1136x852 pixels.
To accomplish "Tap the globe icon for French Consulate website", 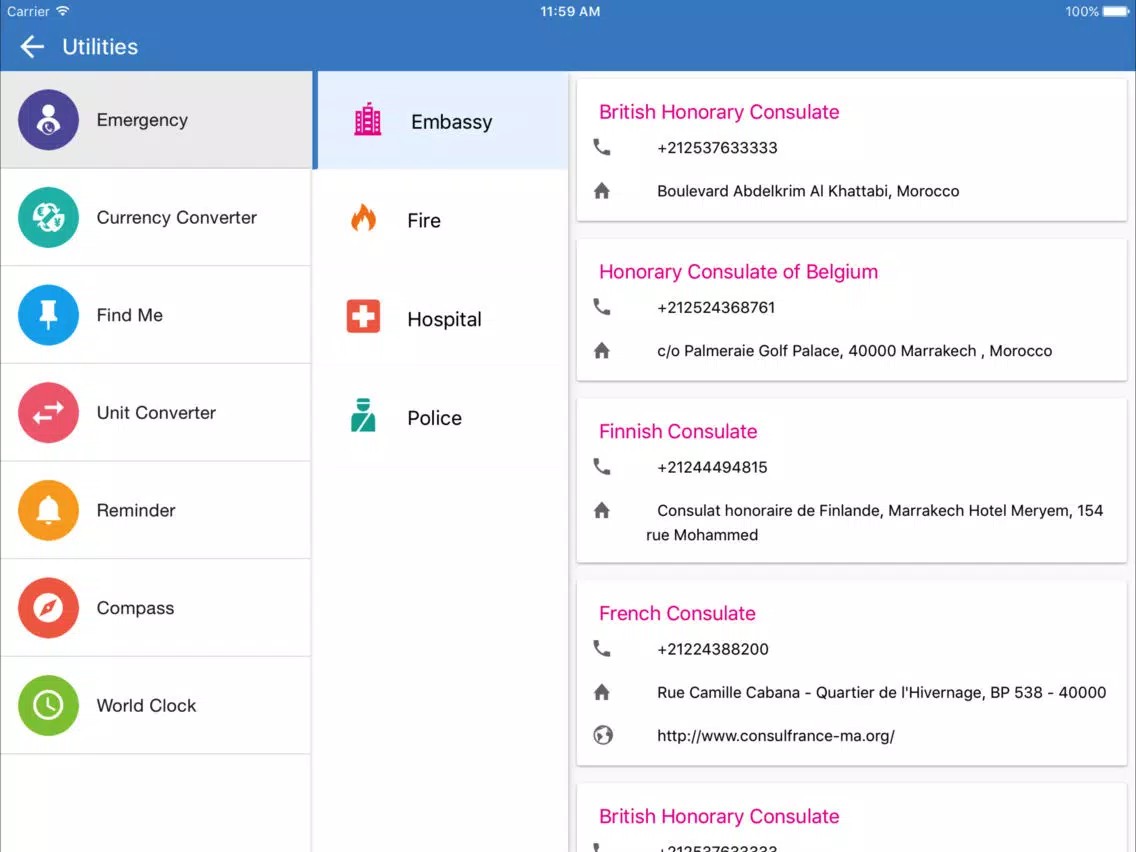I will 603,735.
